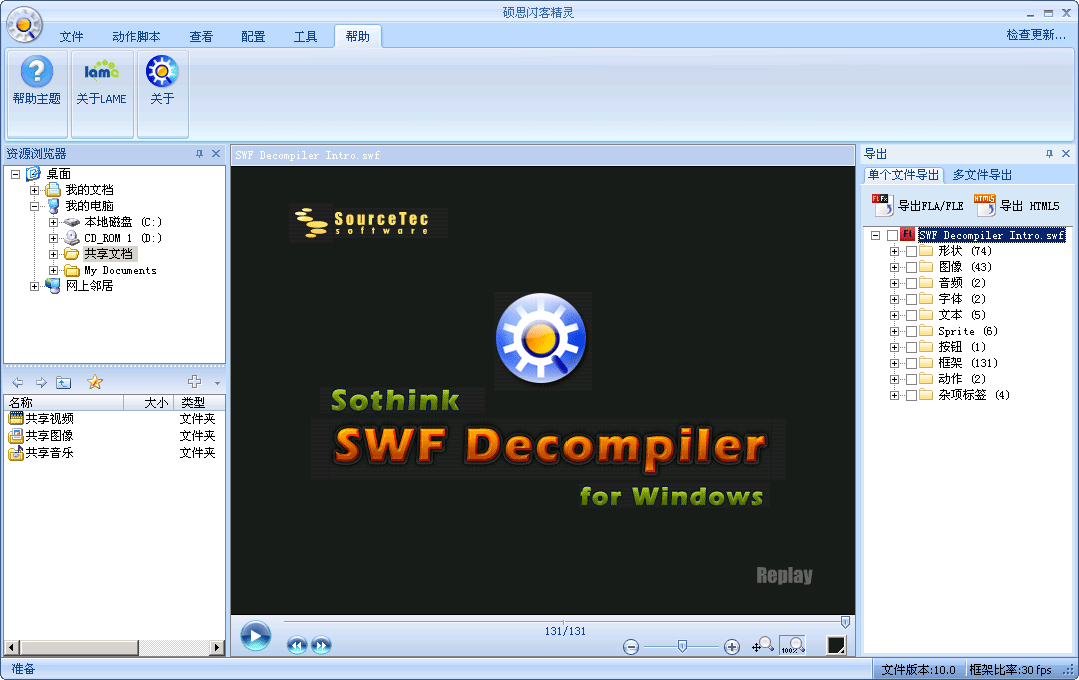
Task: Expand the 网上邻居 tree node
Action: (34, 286)
